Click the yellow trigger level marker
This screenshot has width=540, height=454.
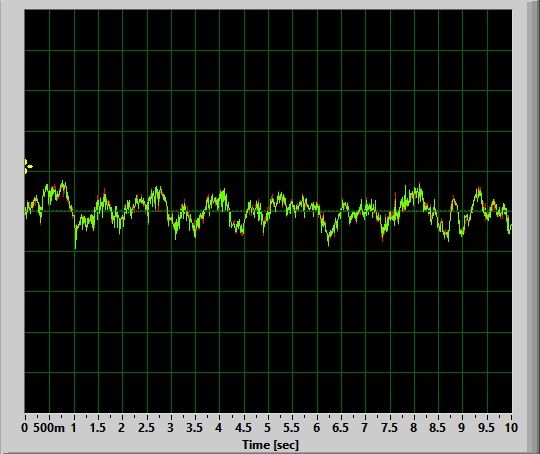28,167
